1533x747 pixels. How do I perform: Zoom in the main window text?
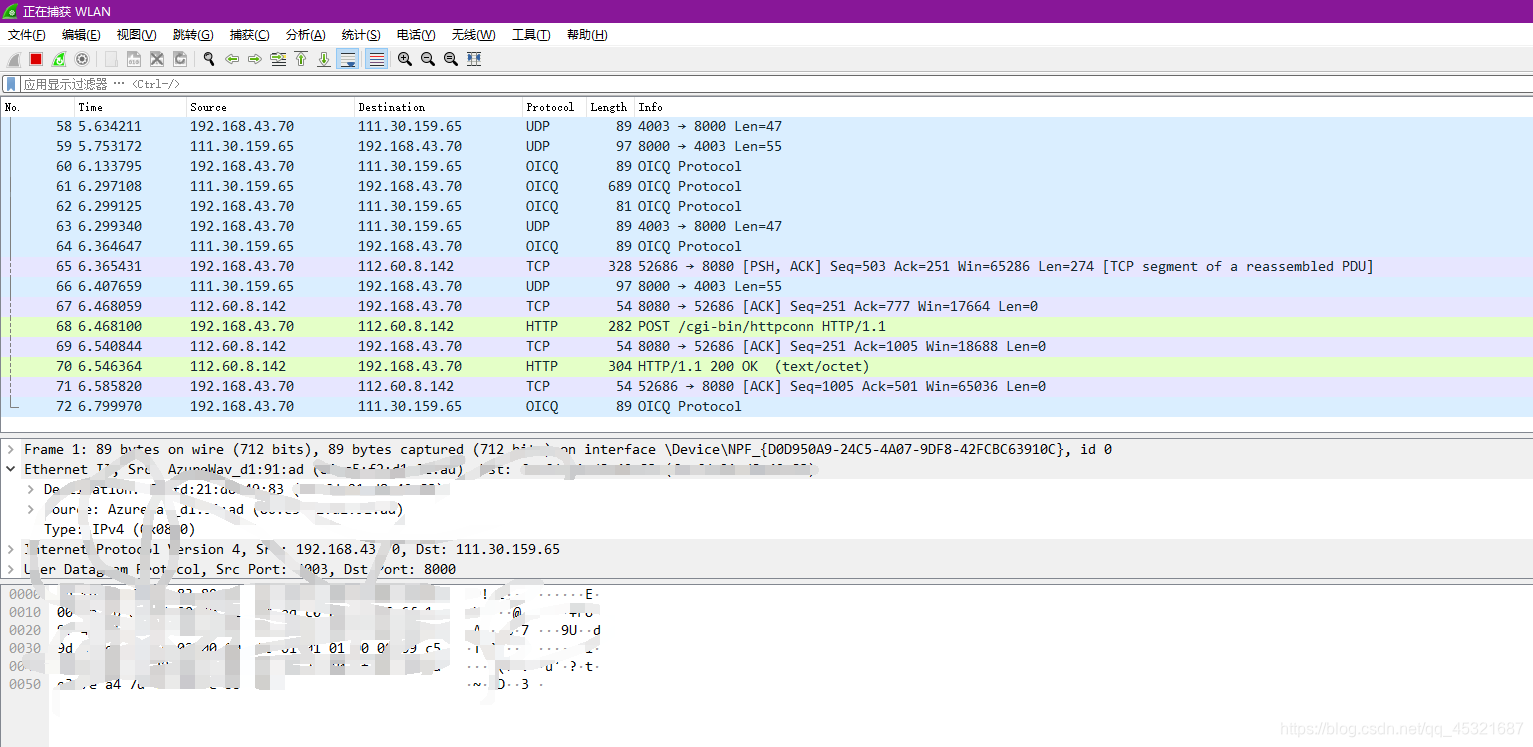[x=405, y=59]
